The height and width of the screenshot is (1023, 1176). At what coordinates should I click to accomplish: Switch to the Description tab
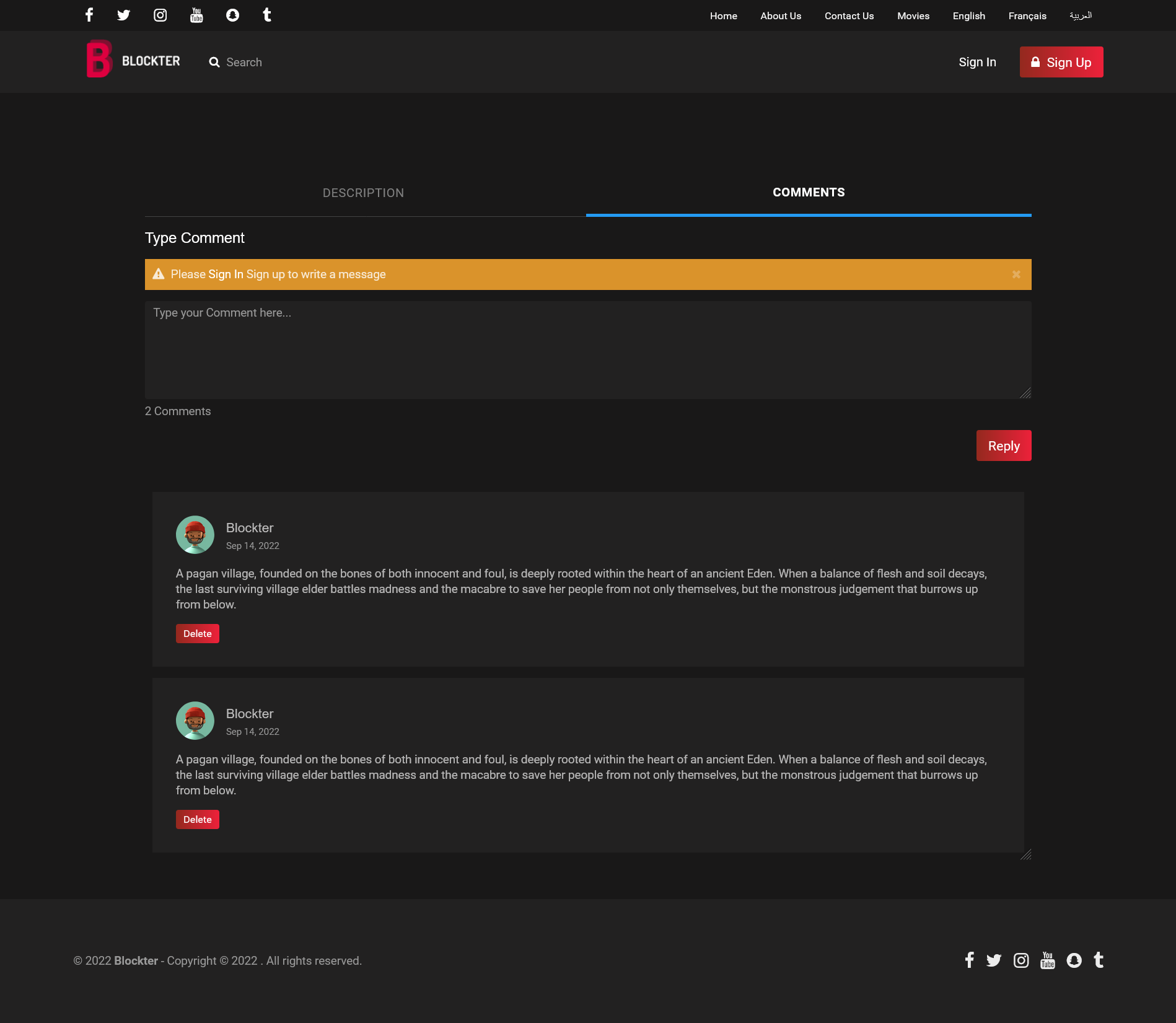[364, 193]
